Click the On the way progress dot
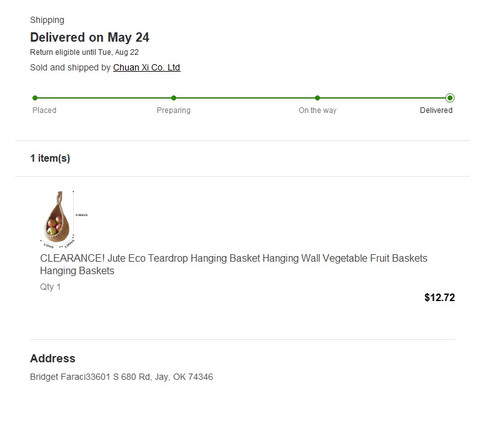Viewport: 500px width, 424px height. [x=317, y=98]
